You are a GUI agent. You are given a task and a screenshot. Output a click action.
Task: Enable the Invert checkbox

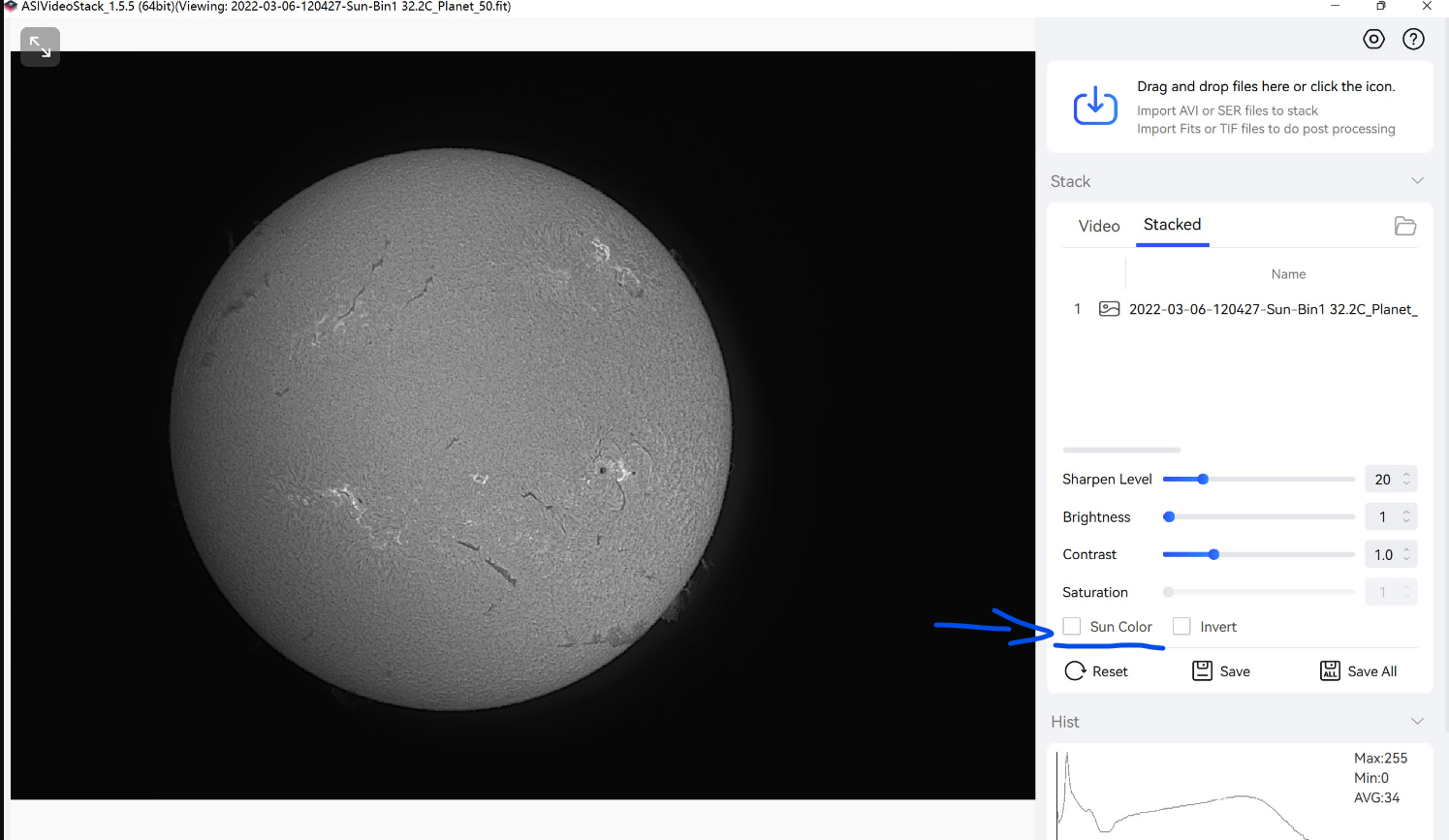[x=1181, y=626]
